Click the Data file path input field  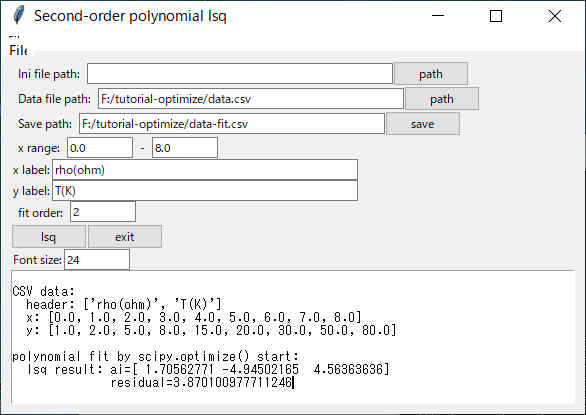251,99
